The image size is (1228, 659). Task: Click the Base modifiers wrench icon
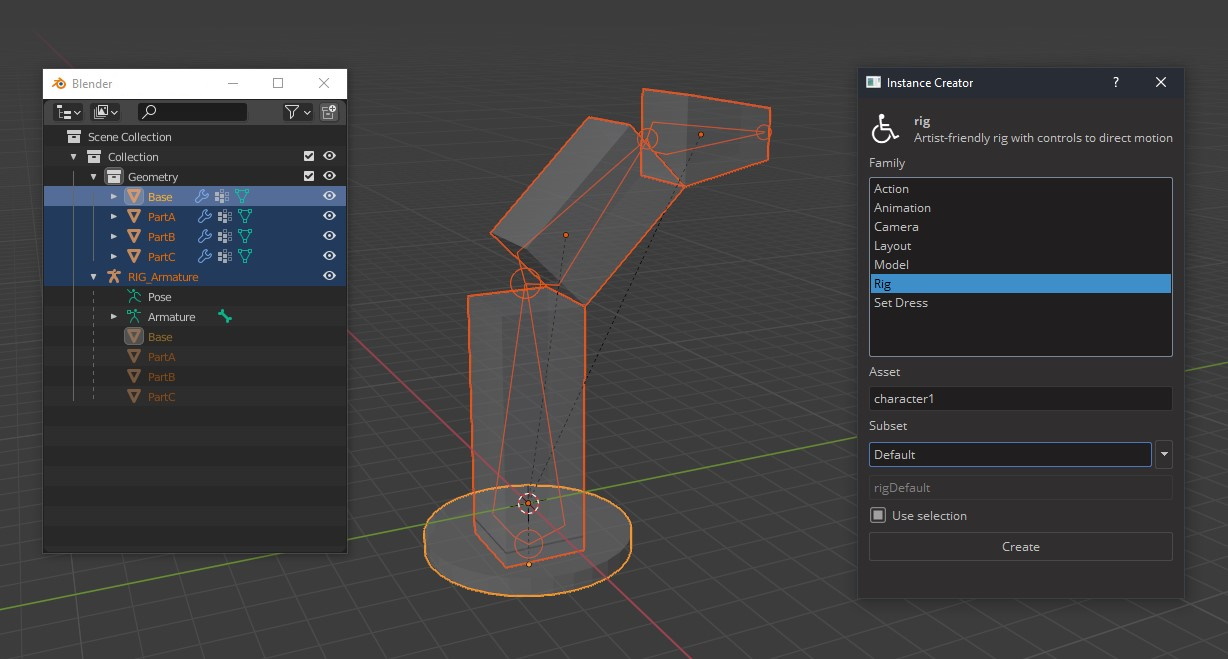204,197
